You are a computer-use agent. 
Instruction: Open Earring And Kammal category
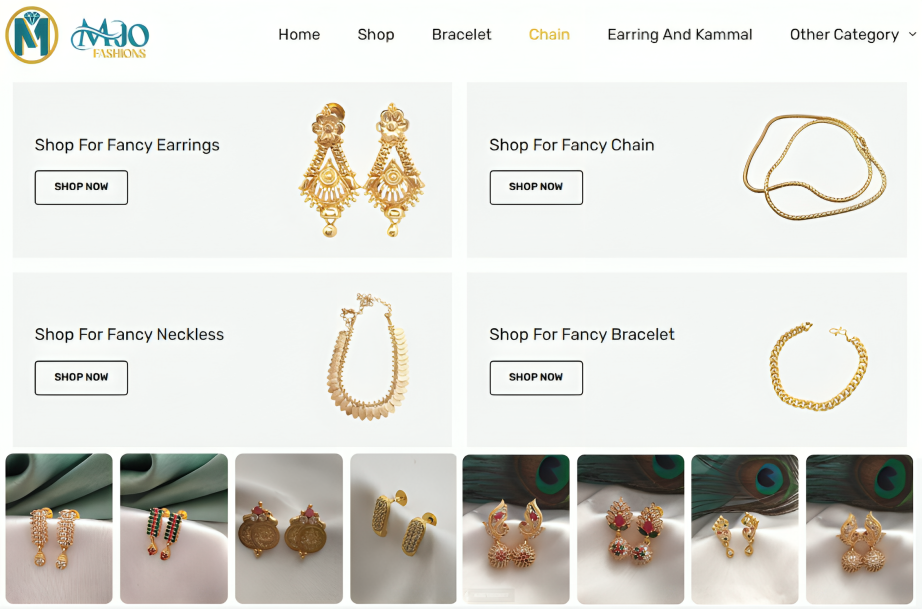pyautogui.click(x=679, y=34)
